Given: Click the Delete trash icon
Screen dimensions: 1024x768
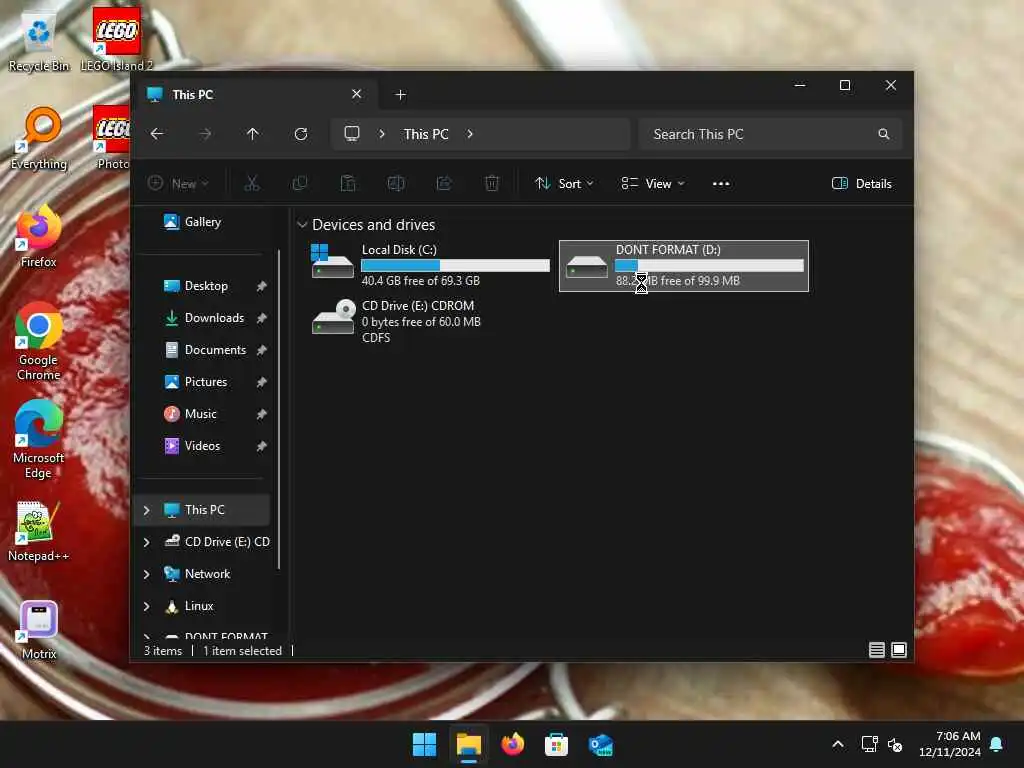Looking at the screenshot, I should point(492,184).
